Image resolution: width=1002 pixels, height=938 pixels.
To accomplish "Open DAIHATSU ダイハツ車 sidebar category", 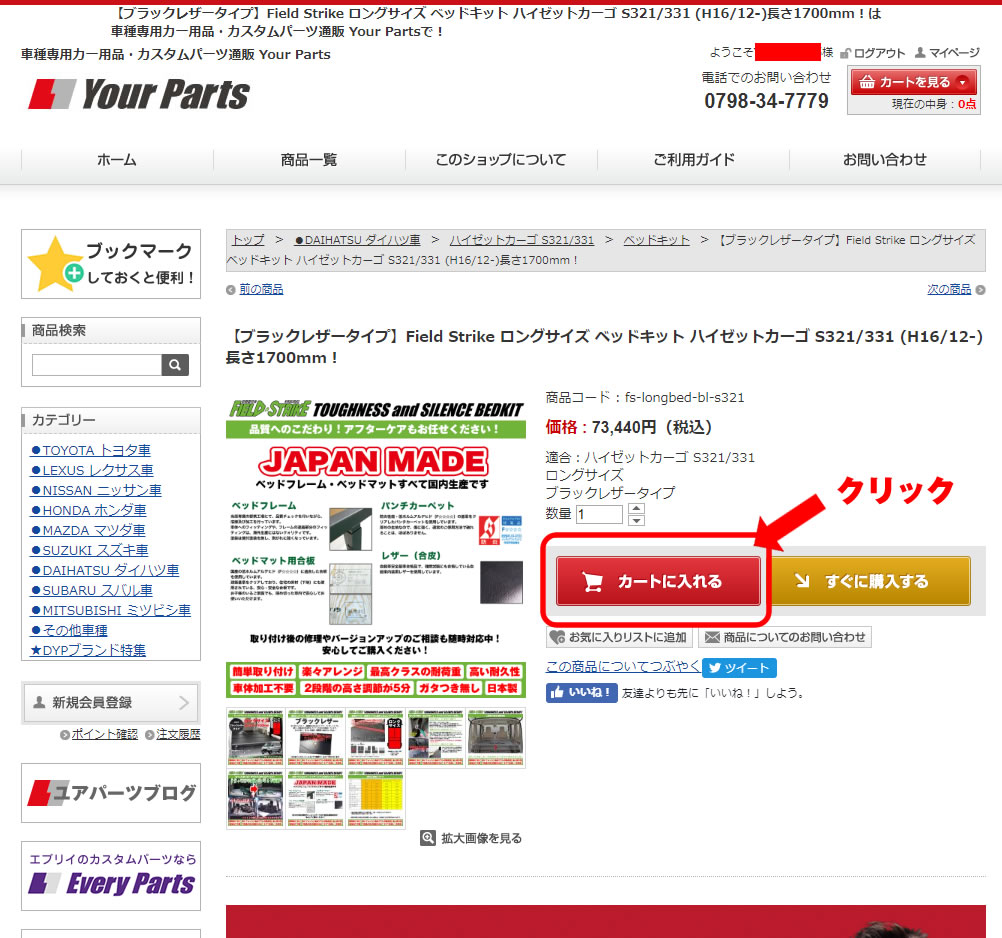I will point(105,570).
